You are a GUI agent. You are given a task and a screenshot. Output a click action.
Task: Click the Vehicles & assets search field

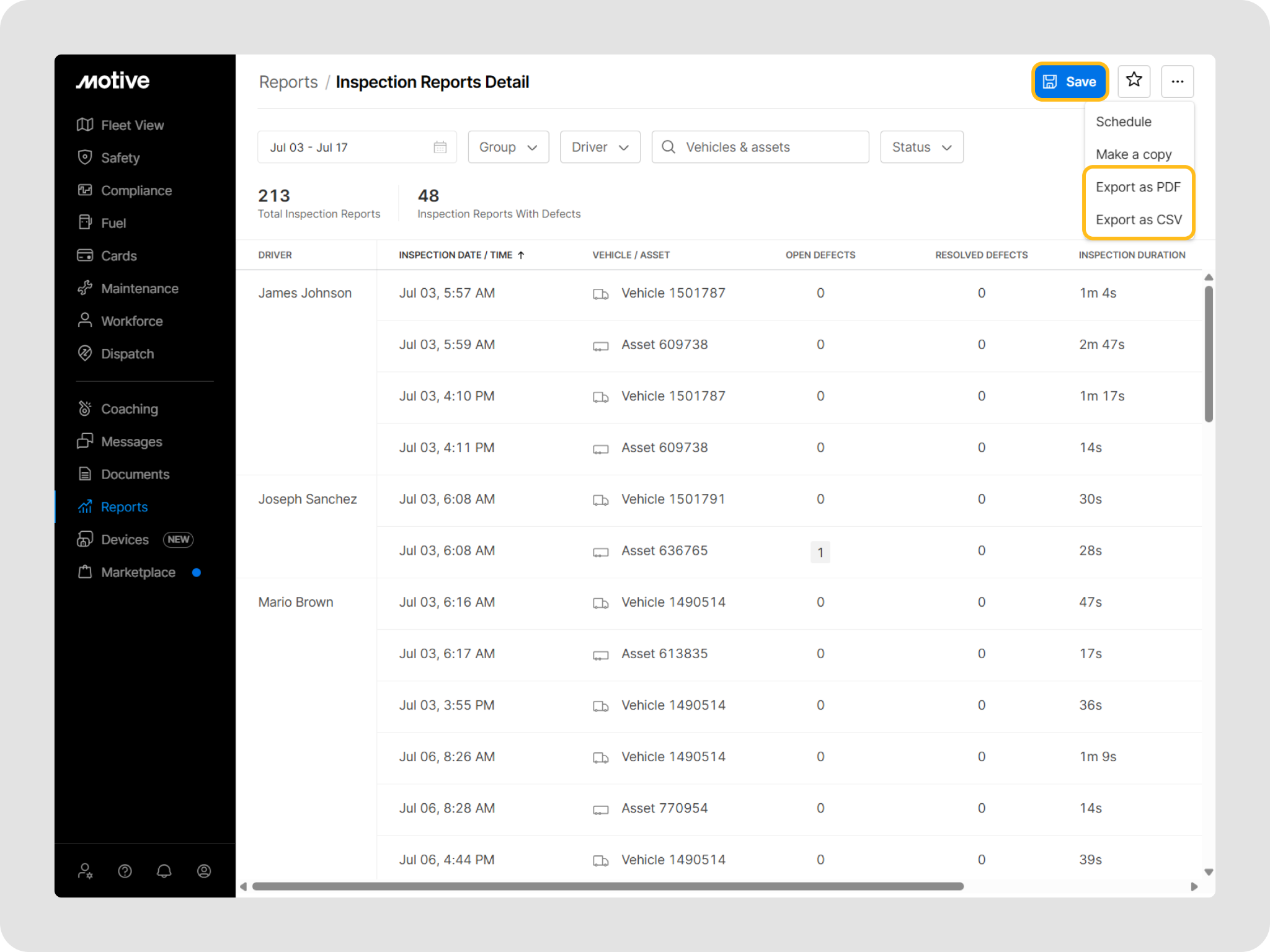(x=760, y=147)
